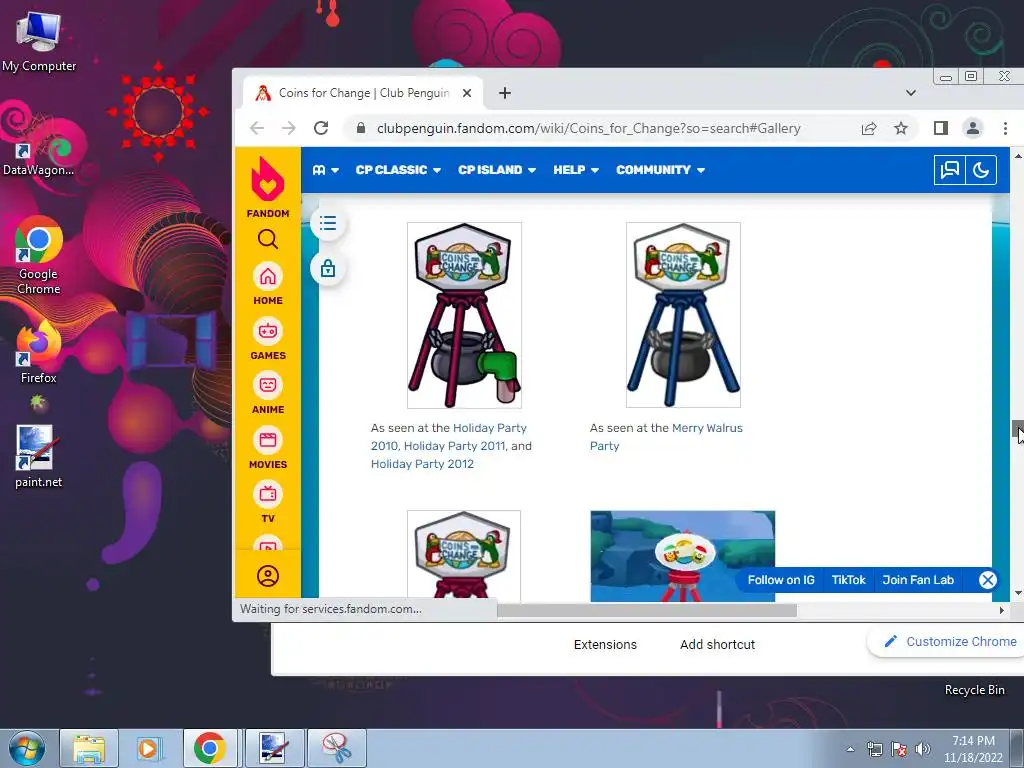Open a new Chrome tab
The image size is (1024, 768).
tap(505, 93)
